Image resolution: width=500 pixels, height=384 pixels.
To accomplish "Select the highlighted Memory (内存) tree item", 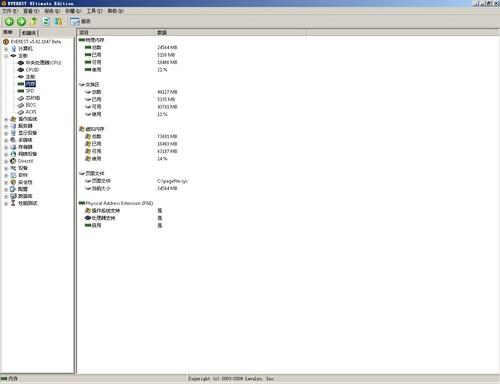I will coord(30,84).
